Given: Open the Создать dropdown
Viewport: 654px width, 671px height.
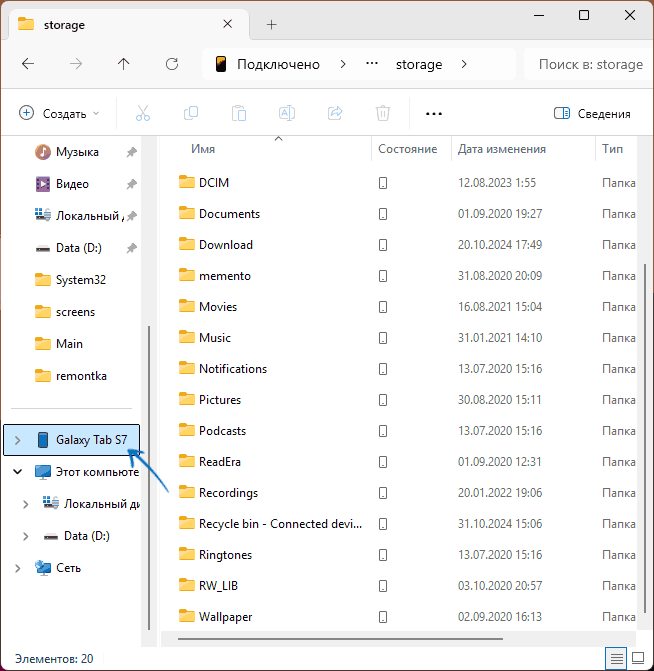Looking at the screenshot, I should [x=60, y=113].
